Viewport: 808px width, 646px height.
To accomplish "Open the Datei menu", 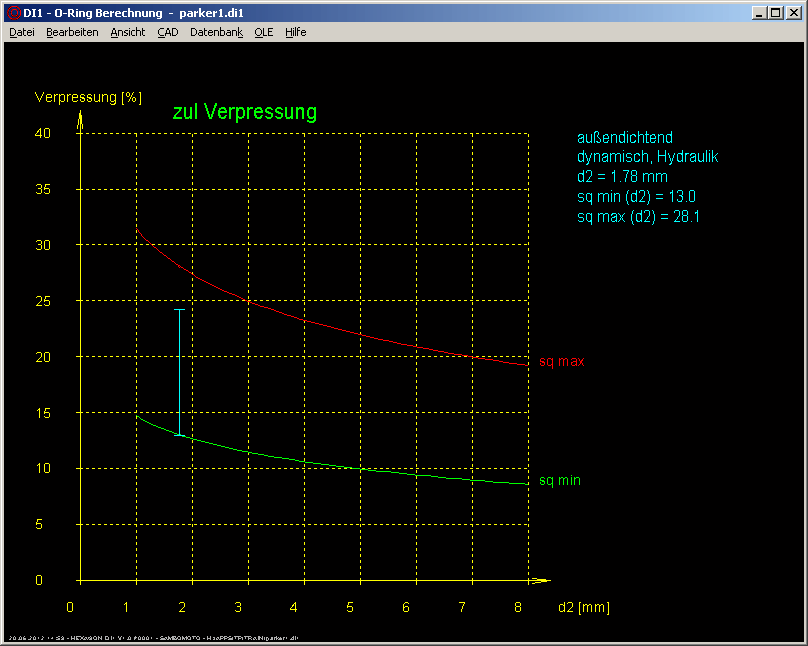I will click(x=22, y=32).
